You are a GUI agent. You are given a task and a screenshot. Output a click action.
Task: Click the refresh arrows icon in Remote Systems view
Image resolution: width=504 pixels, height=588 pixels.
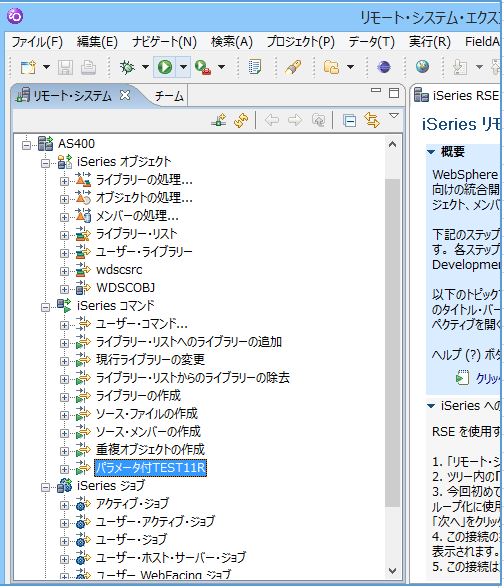pos(241,120)
